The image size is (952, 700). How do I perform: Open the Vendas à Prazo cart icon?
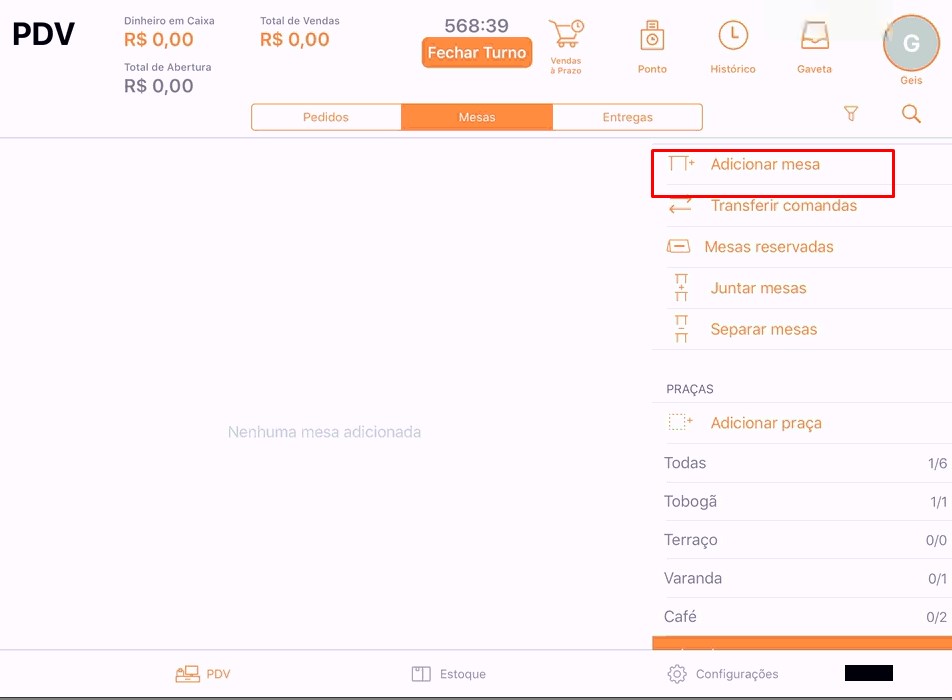point(566,34)
